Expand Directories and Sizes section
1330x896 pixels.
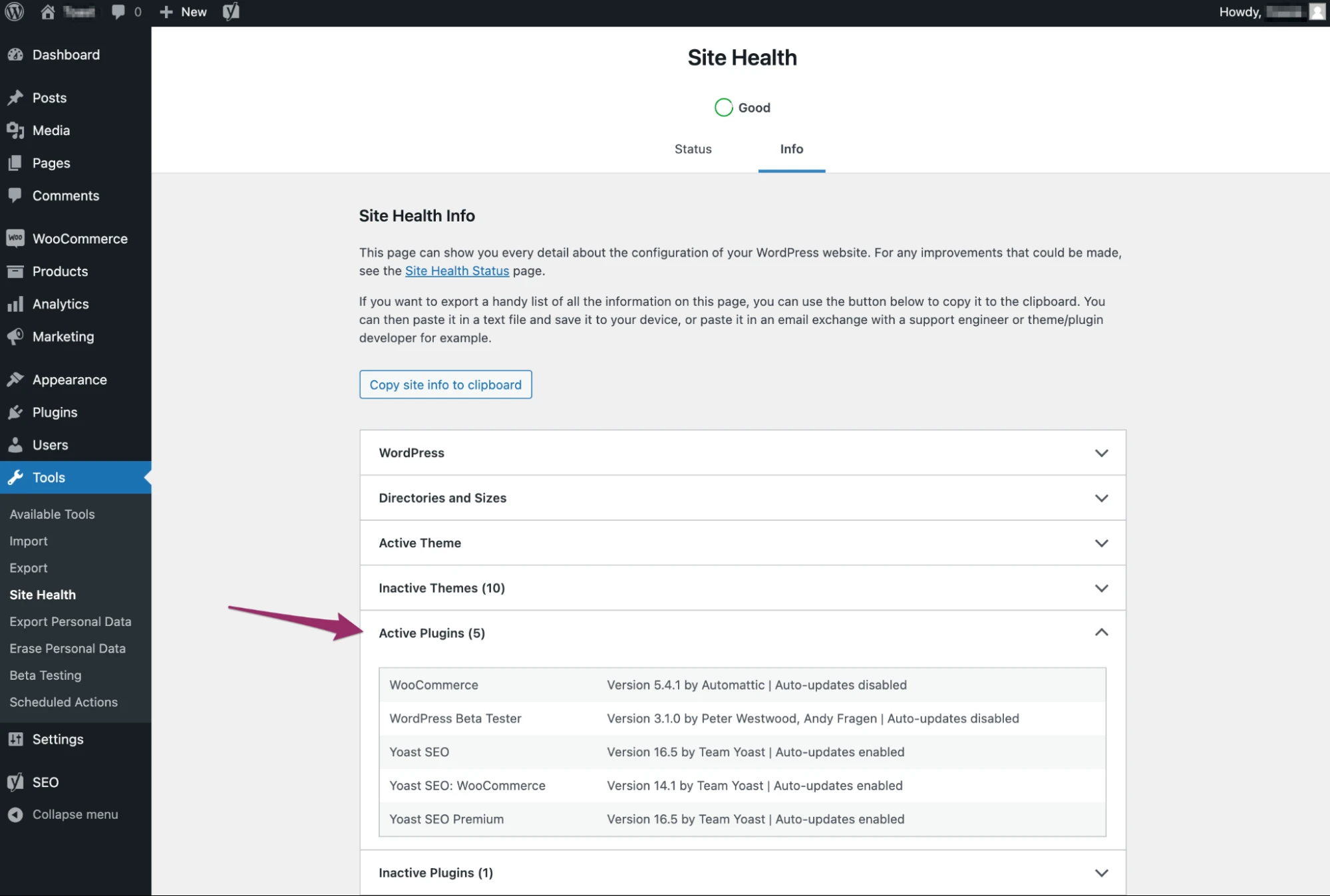coord(743,498)
